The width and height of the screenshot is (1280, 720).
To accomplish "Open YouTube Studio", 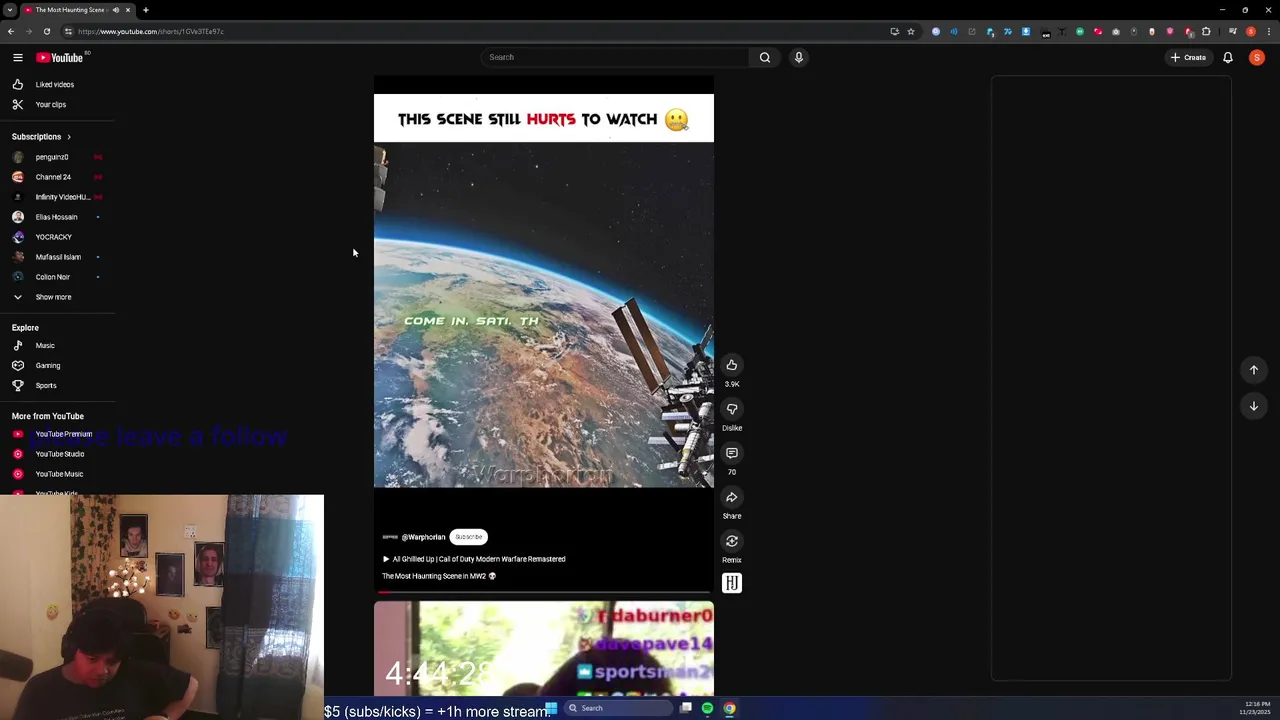I will click(x=60, y=454).
